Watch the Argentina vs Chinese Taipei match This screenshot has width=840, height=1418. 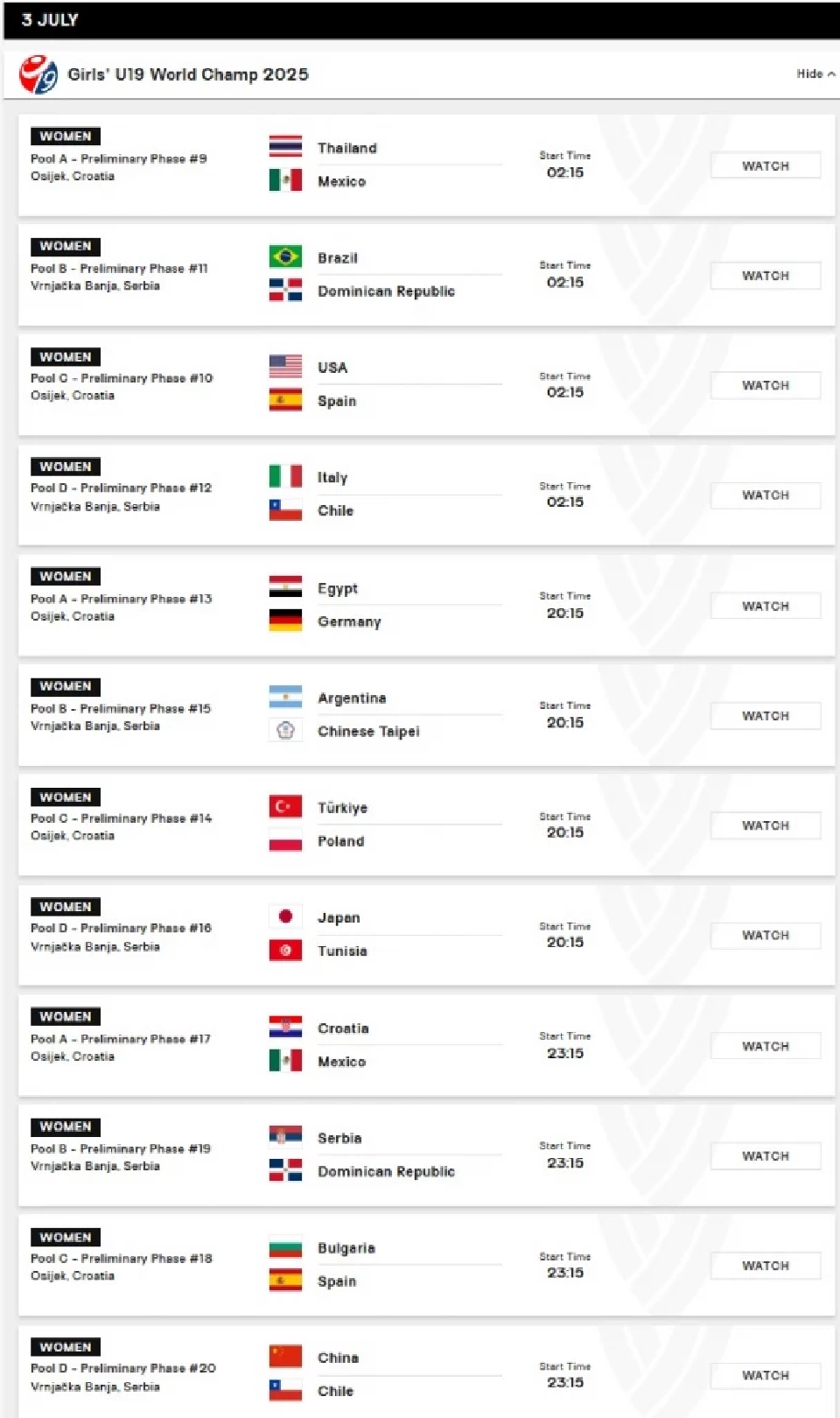pos(765,715)
